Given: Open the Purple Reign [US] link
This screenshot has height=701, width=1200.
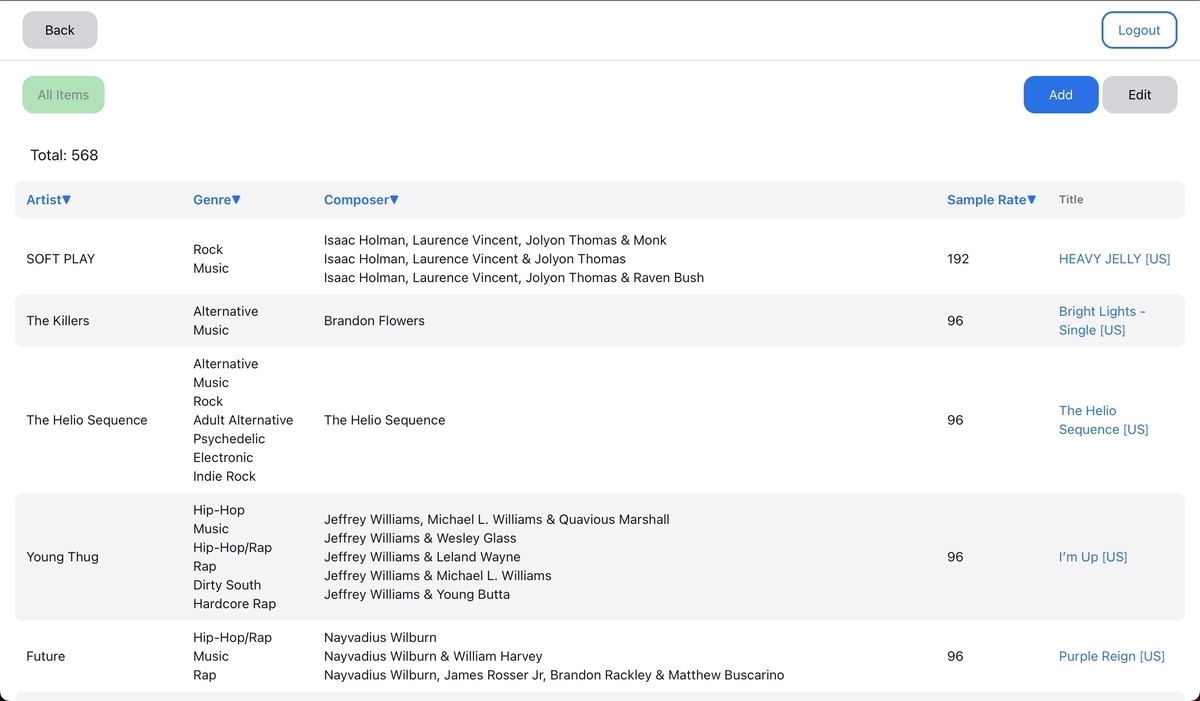Looking at the screenshot, I should (x=1111, y=657).
